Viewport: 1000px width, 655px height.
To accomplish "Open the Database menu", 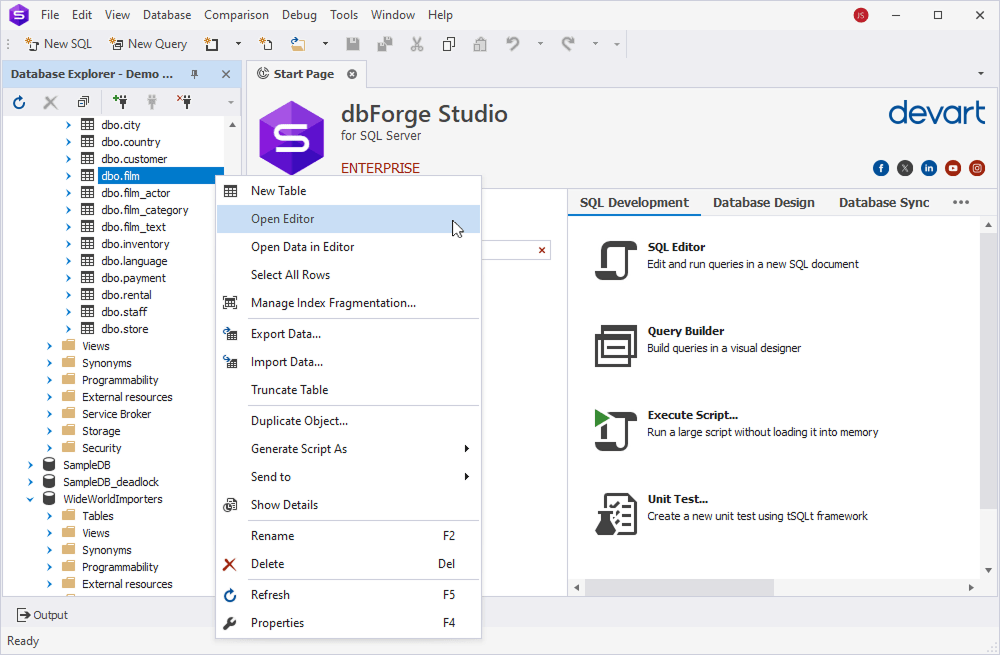I will 166,15.
